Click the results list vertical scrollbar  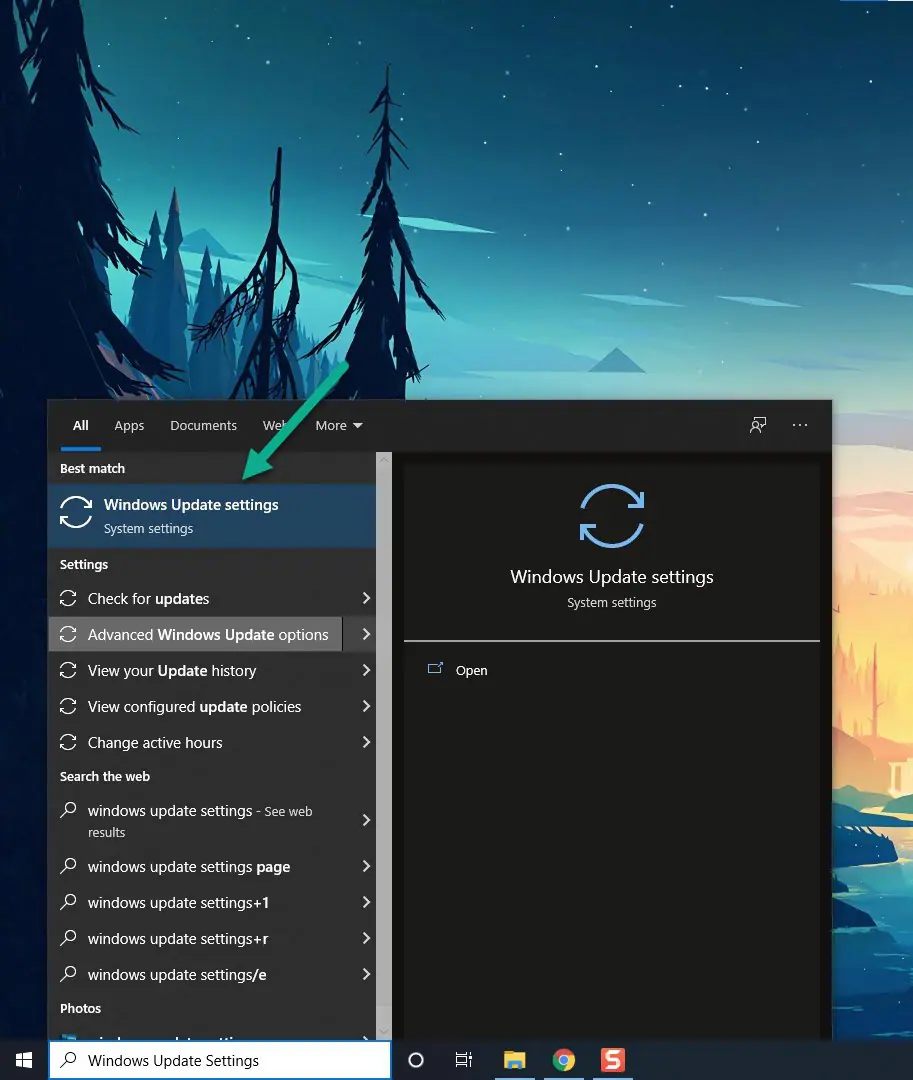(384, 746)
